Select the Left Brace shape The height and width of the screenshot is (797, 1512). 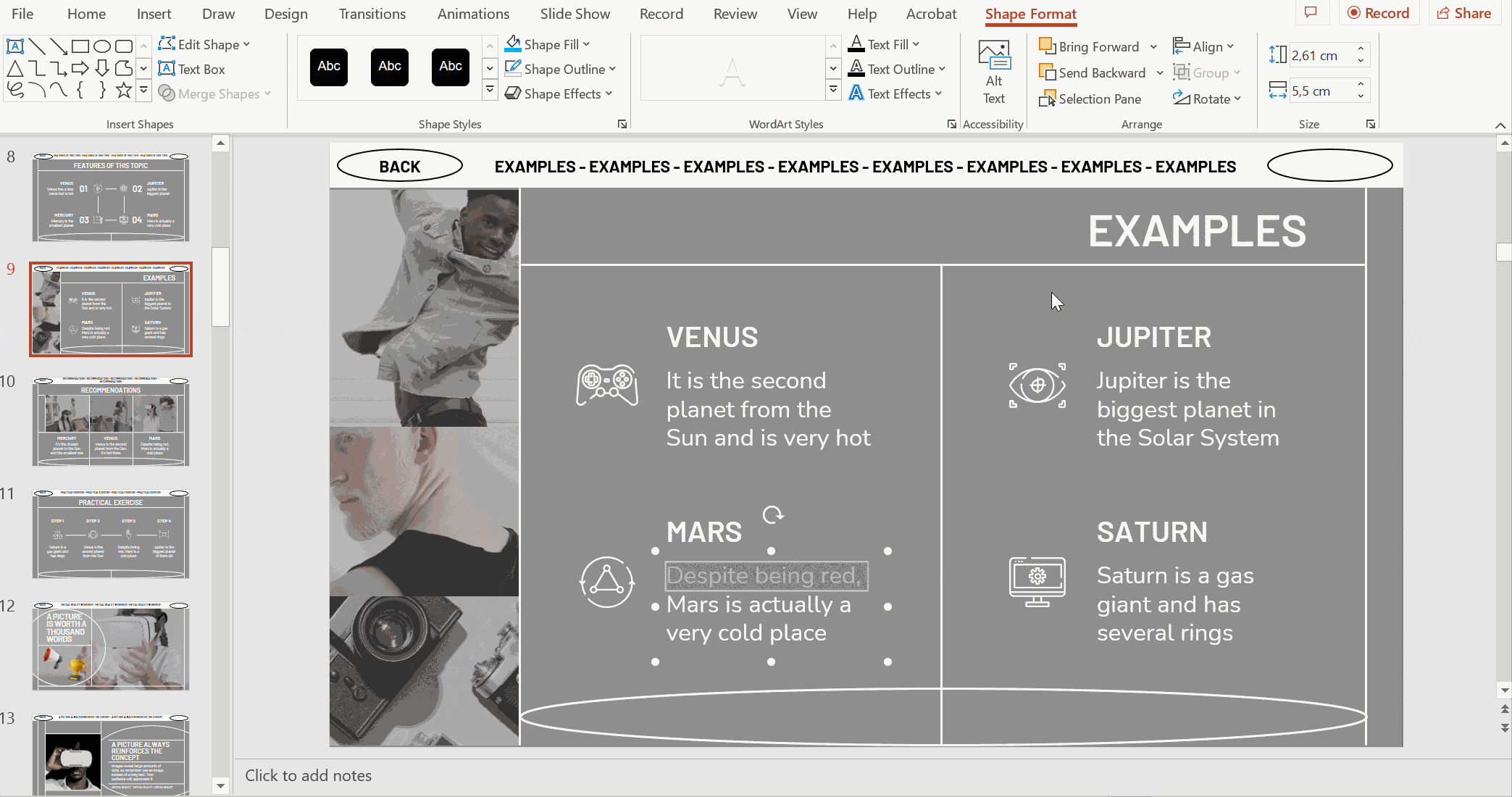80,91
